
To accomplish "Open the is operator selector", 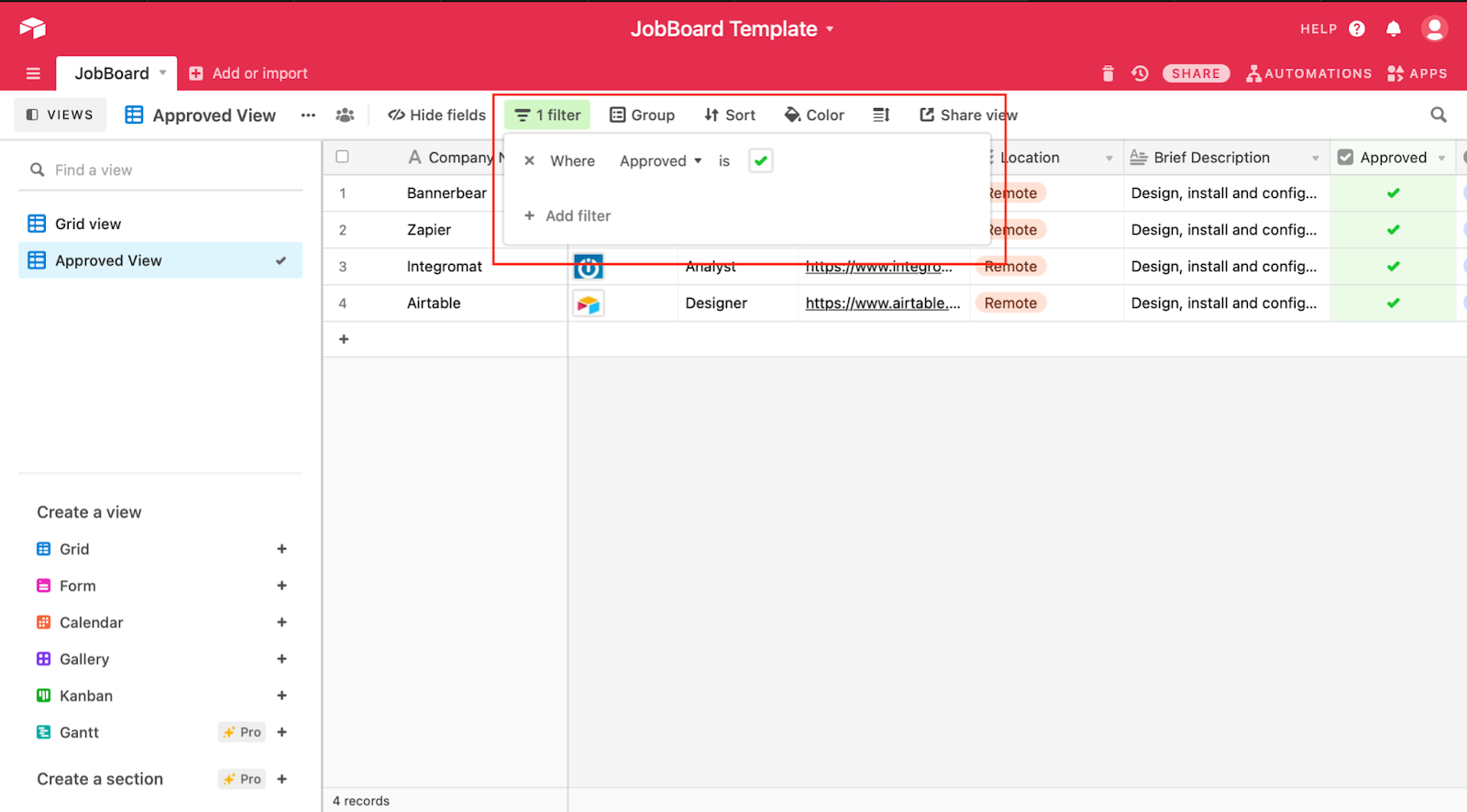I will coord(724,160).
